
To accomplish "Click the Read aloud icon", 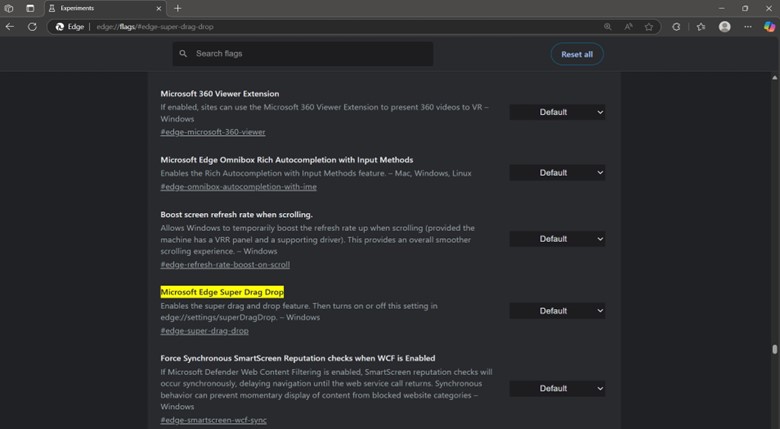I will (x=629, y=27).
